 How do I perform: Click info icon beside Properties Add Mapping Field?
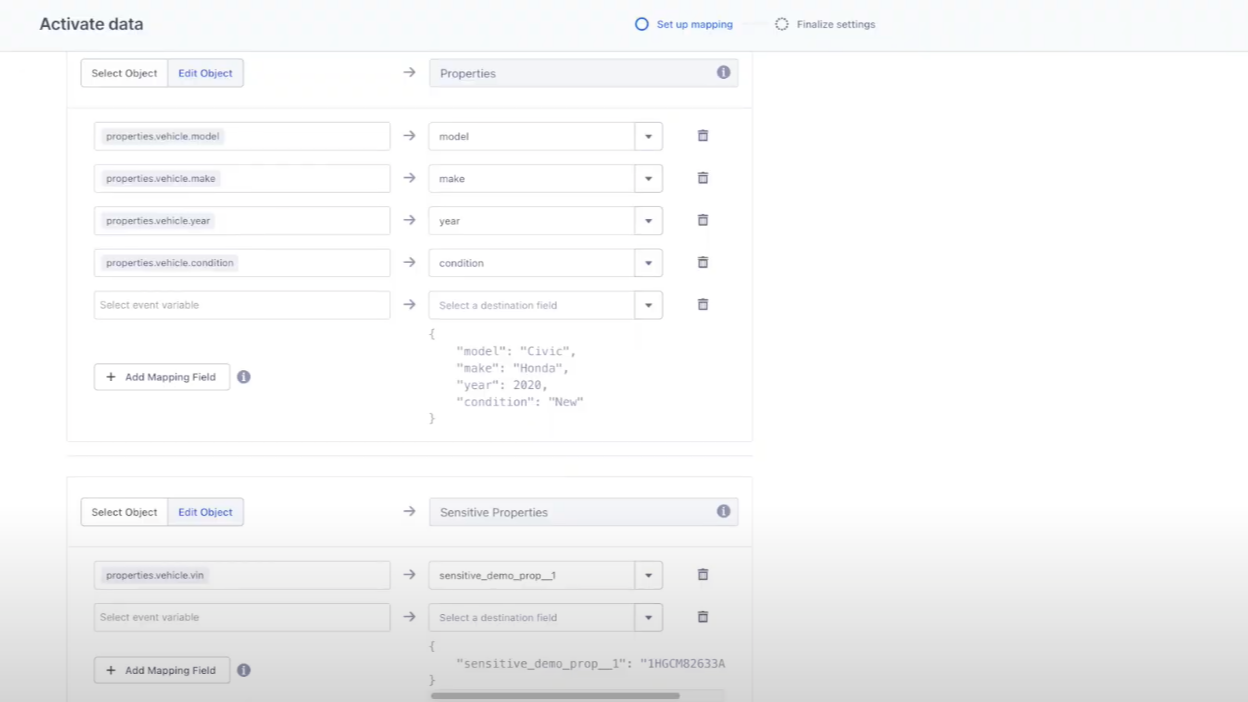point(244,377)
